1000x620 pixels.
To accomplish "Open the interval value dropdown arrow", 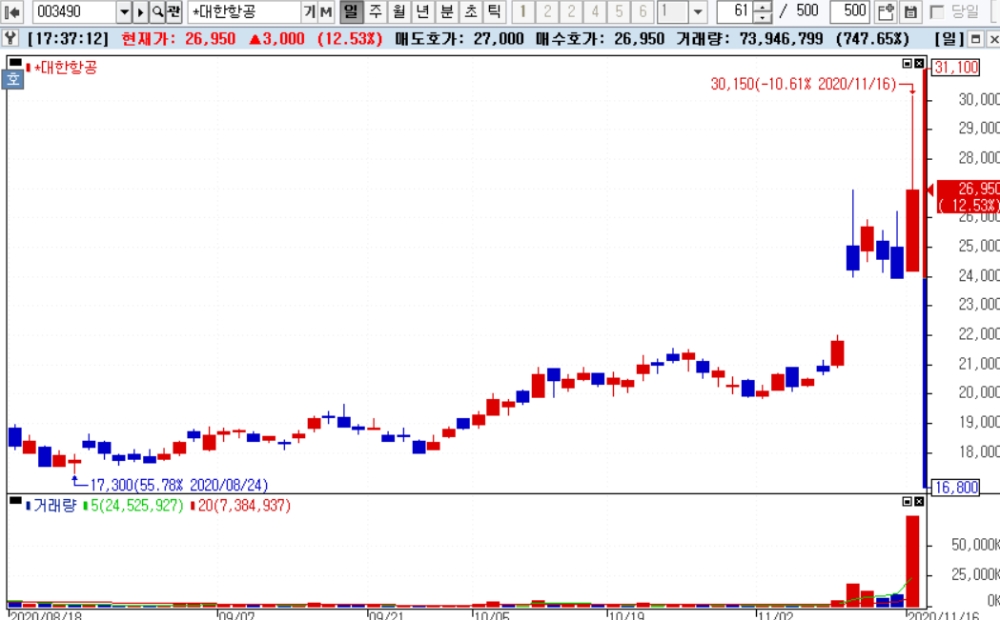I will pyautogui.click(x=698, y=11).
